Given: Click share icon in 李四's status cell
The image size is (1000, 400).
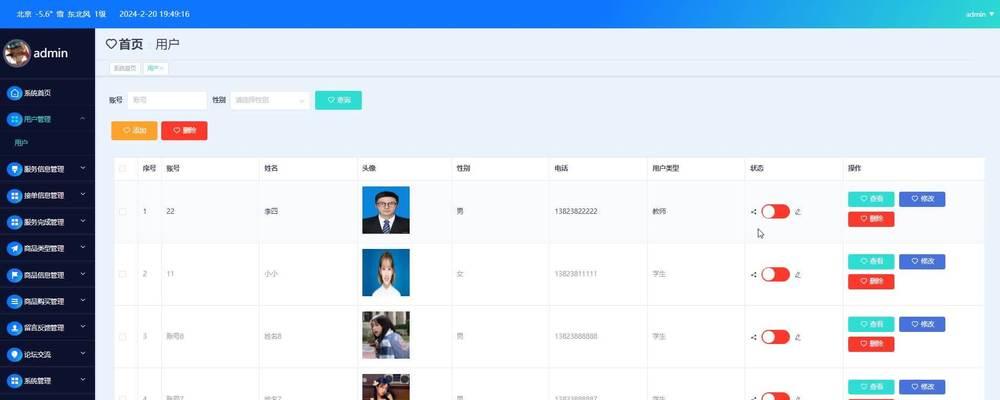Looking at the screenshot, I should coord(754,212).
